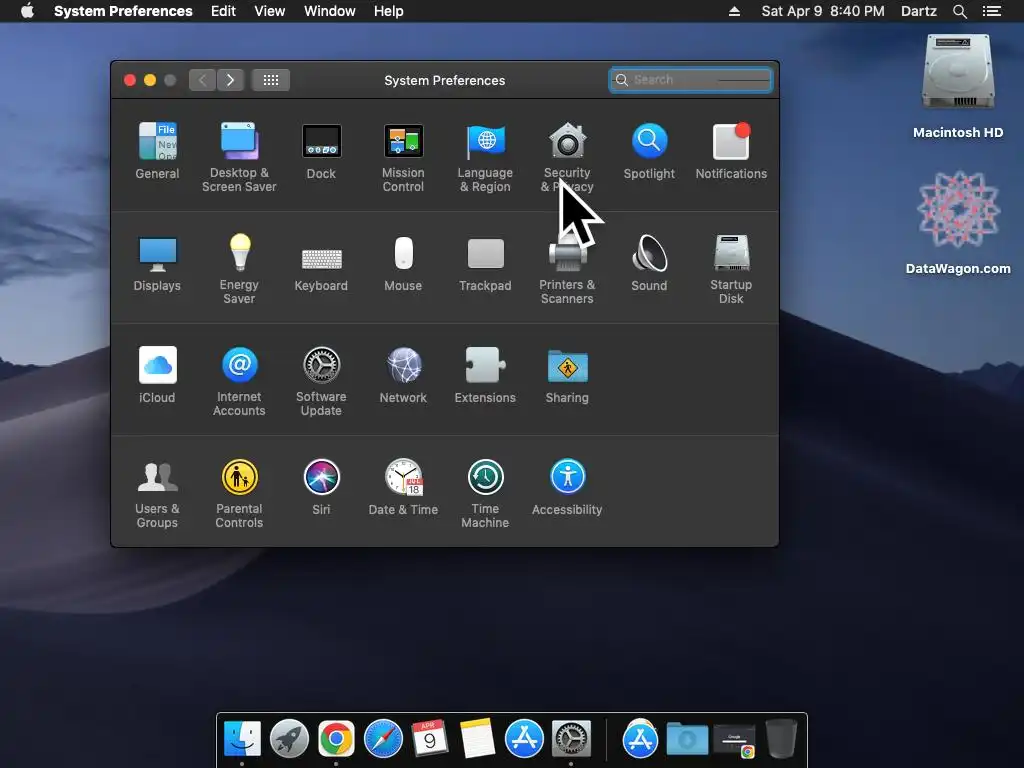This screenshot has width=1024, height=768.
Task: Open Trackpad preferences
Action: [x=485, y=263]
